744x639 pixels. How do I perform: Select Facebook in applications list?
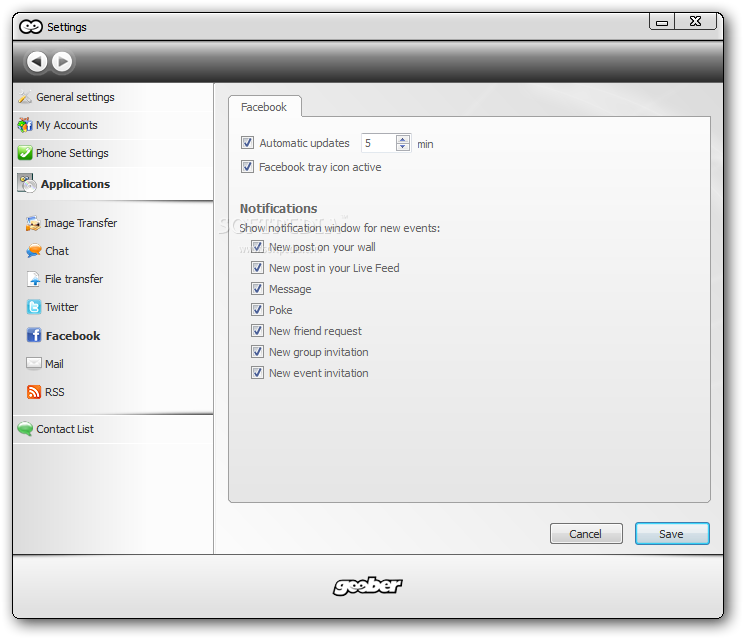point(73,336)
